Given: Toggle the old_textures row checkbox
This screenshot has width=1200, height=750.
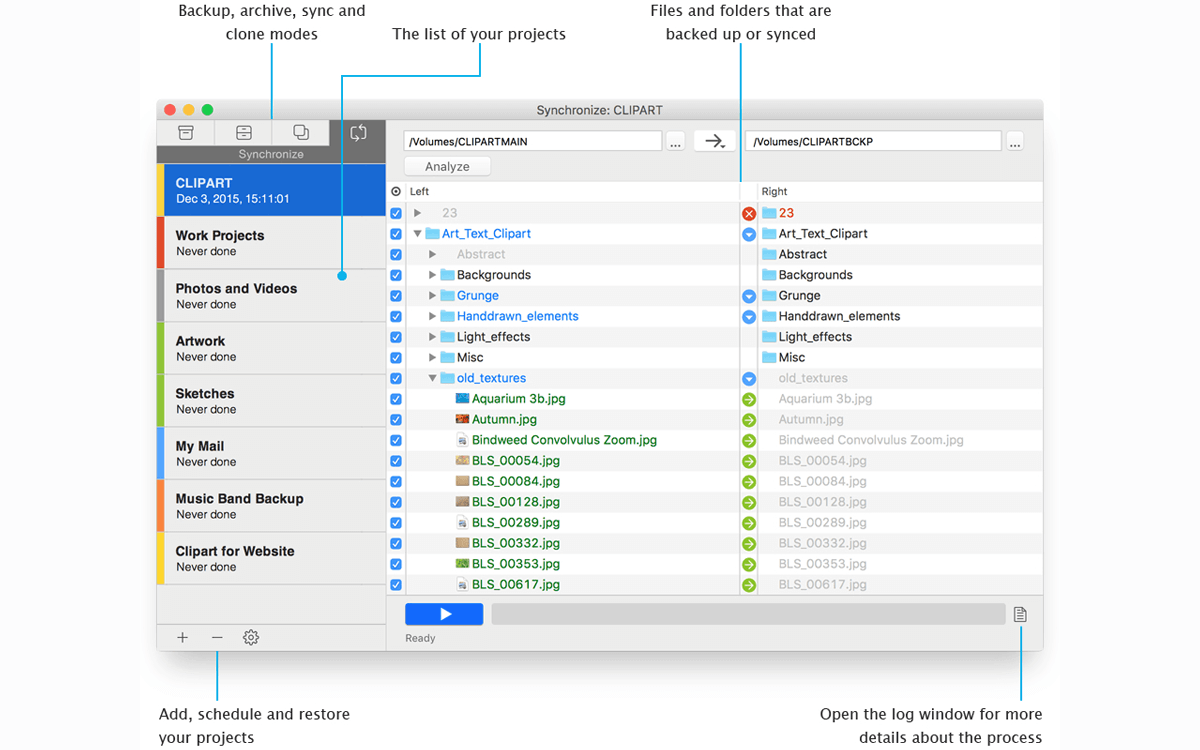Looking at the screenshot, I should pos(396,378).
